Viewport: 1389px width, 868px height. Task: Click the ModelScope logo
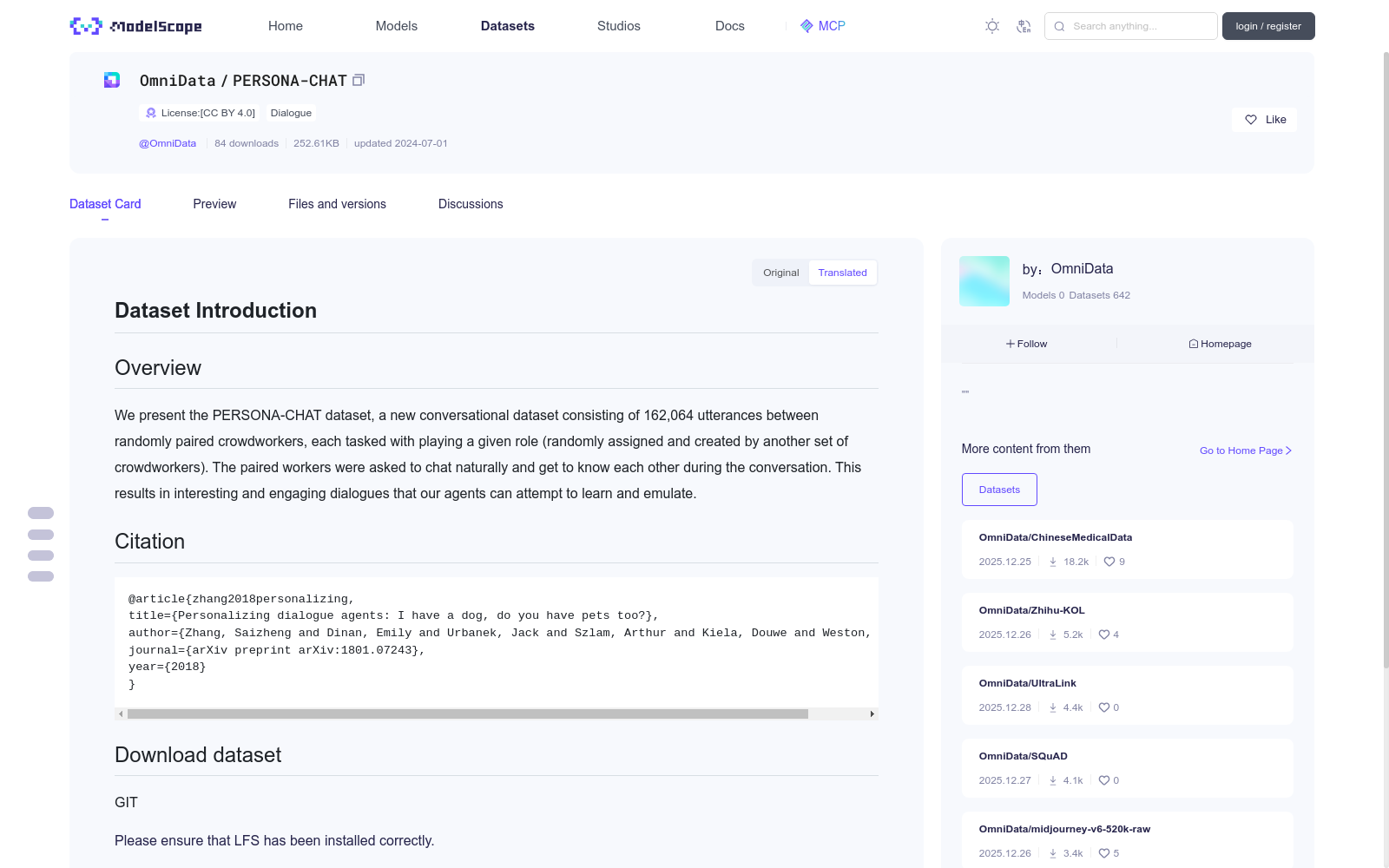pyautogui.click(x=135, y=26)
